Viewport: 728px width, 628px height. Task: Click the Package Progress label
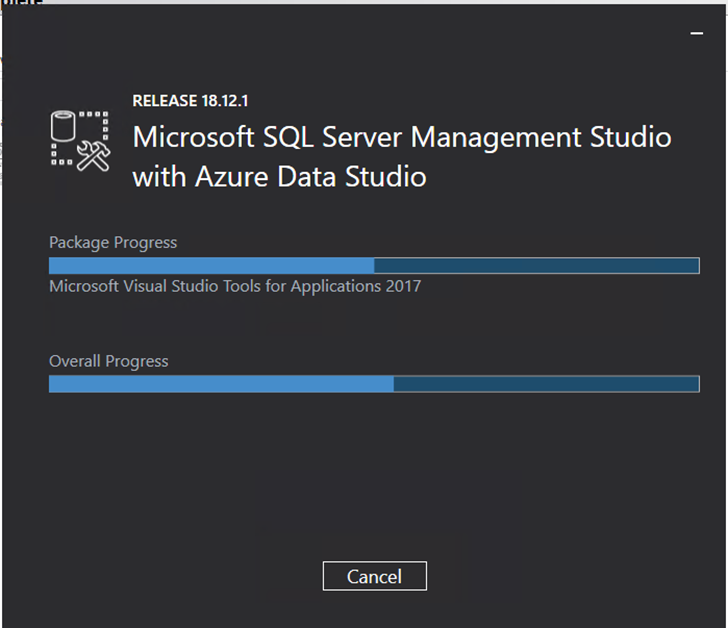(113, 242)
